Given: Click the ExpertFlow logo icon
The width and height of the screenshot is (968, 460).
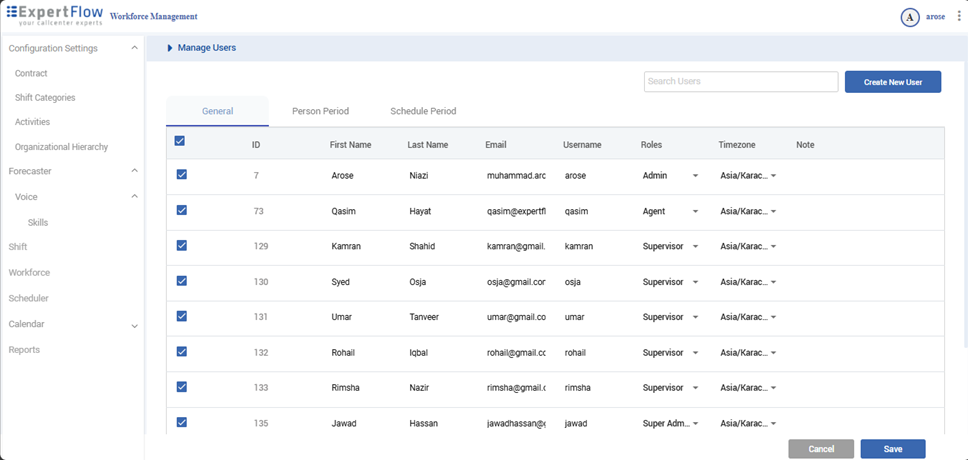Looking at the screenshot, I should [x=12, y=12].
